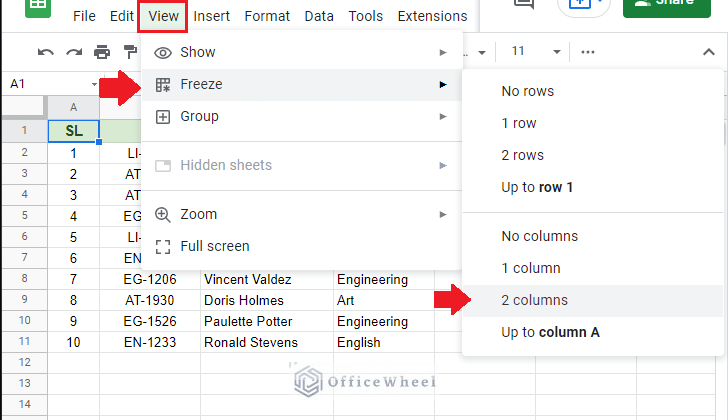
Task: Click the Google Sheets home logo
Action: [38, 6]
